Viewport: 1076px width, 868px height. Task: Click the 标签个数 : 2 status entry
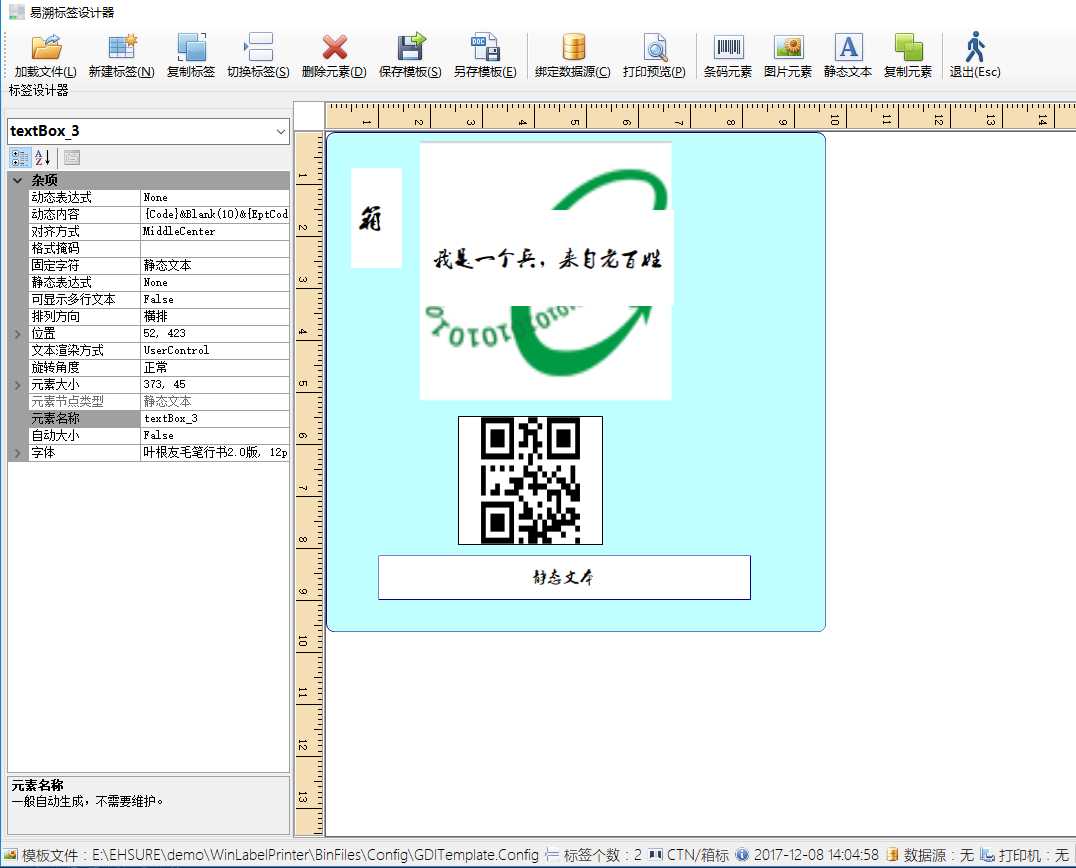pos(603,855)
